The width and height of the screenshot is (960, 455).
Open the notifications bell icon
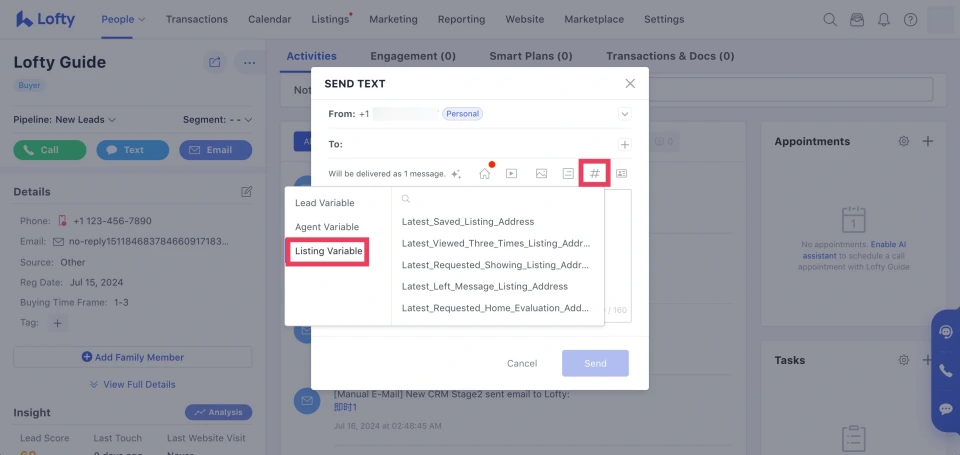(883, 19)
